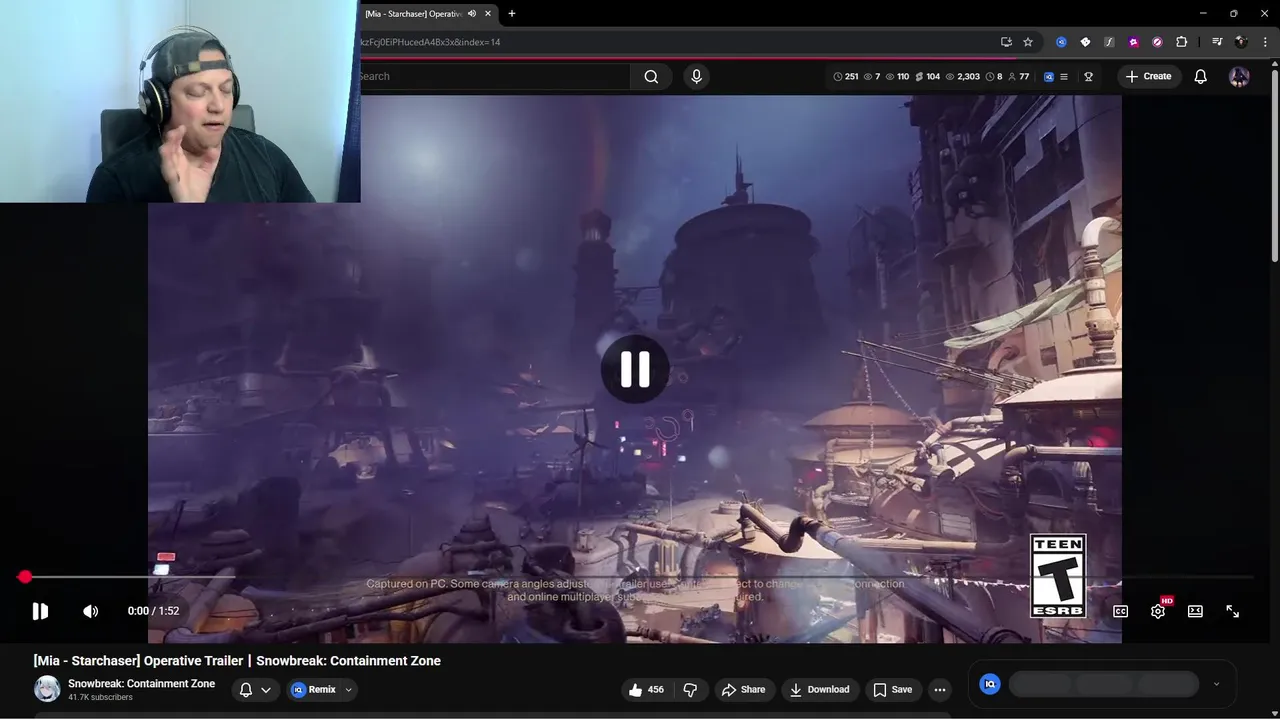Mute the video volume speaker icon
Image resolution: width=1280 pixels, height=720 pixels.
pos(91,611)
